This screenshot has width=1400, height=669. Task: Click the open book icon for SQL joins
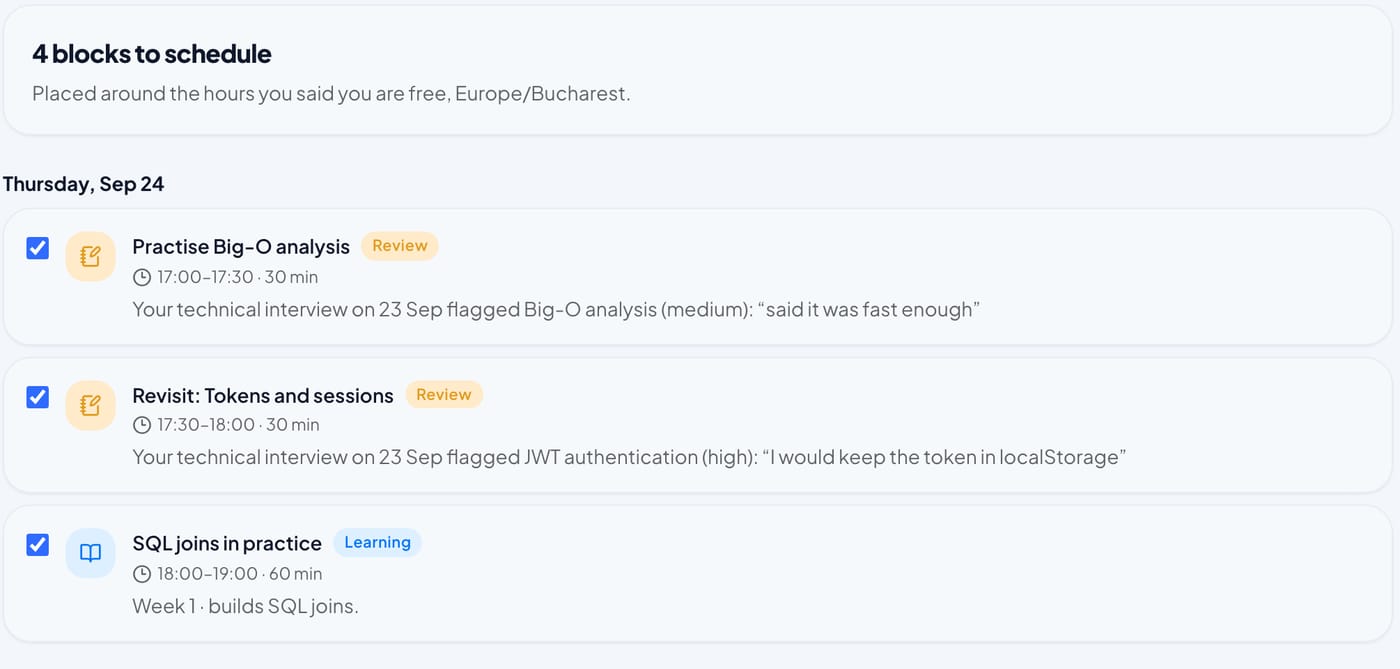coord(90,553)
